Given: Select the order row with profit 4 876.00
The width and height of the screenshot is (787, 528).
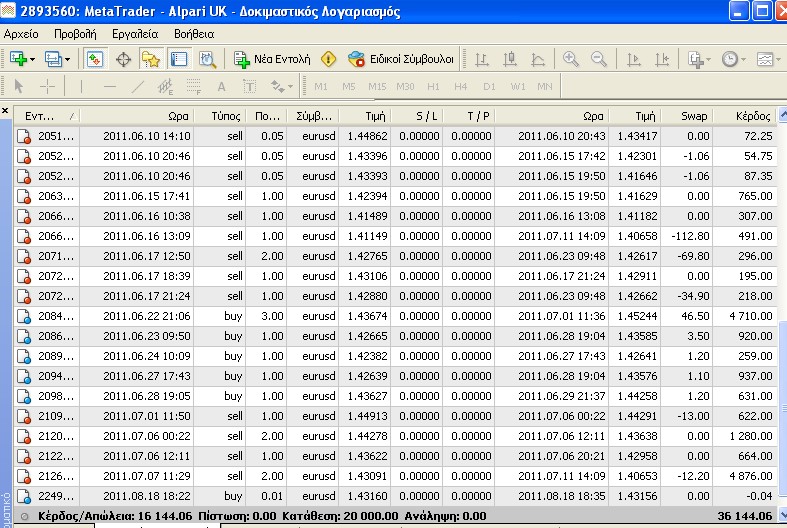Looking at the screenshot, I should point(396,476).
